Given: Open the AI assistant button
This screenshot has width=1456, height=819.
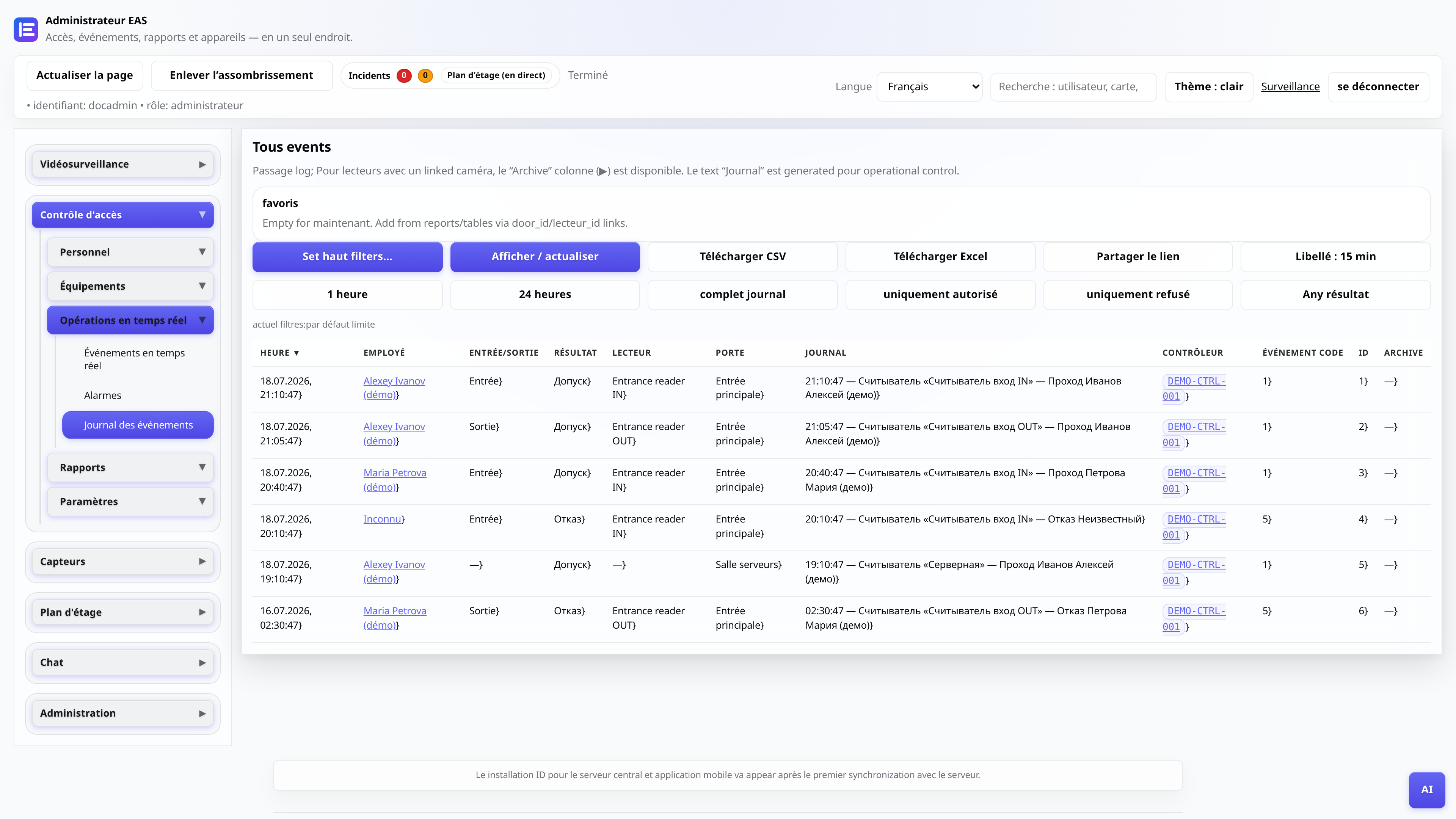Looking at the screenshot, I should tap(1426, 789).
